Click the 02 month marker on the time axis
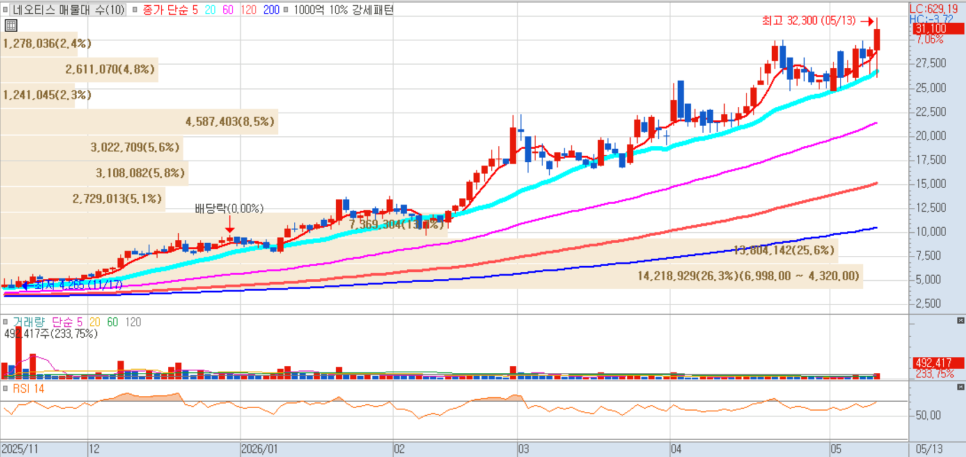This screenshot has width=966, height=457. [399, 449]
